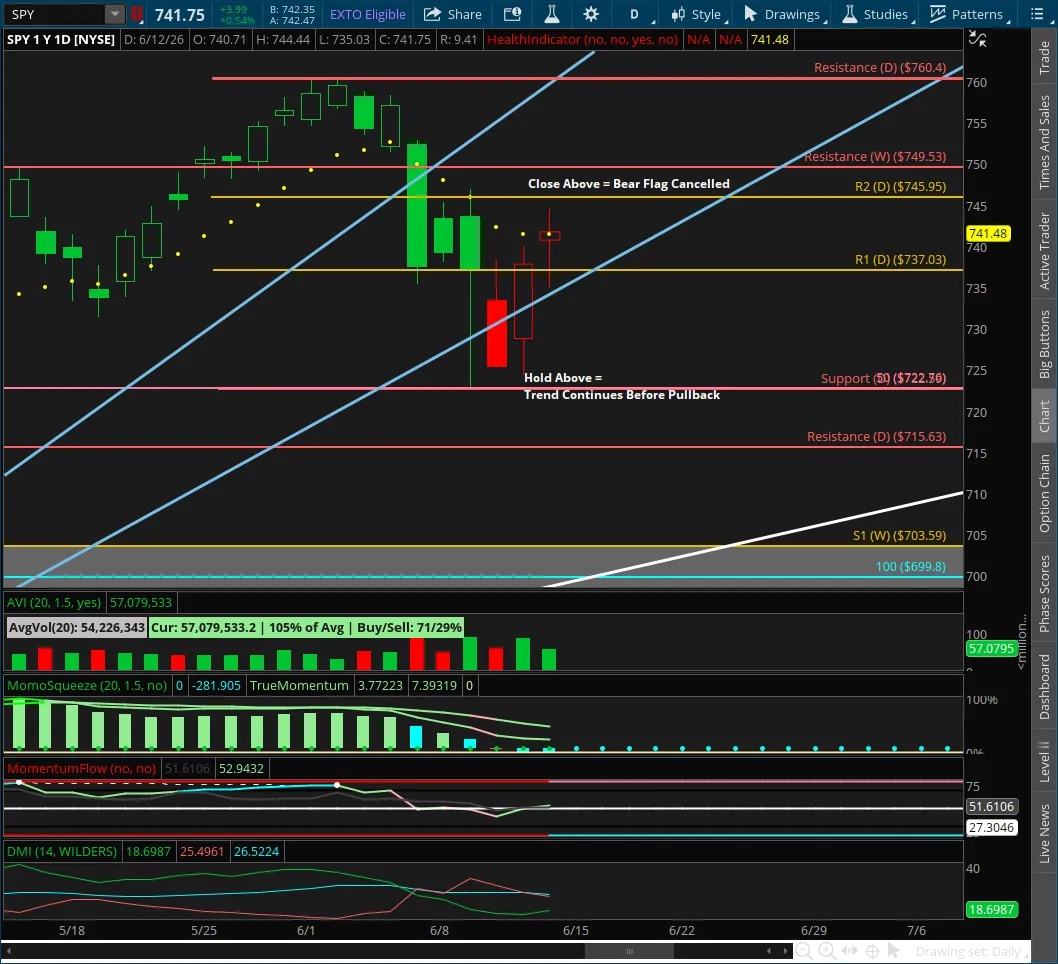Switch to Option Chain tab
Image resolution: width=1058 pixels, height=964 pixels.
(1045, 493)
